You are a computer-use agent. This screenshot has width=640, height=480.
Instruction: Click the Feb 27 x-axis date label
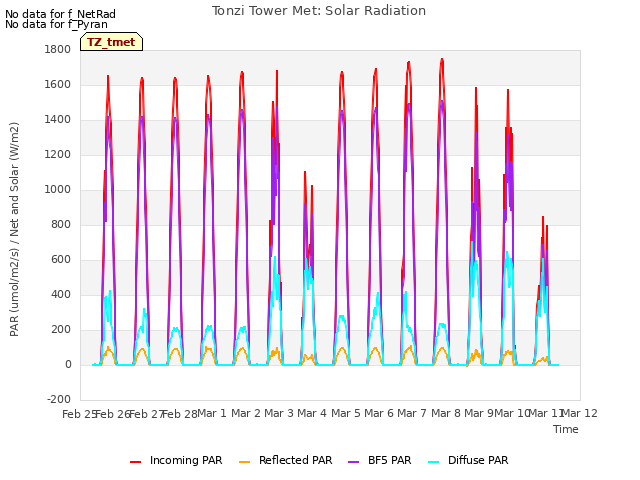(146, 414)
